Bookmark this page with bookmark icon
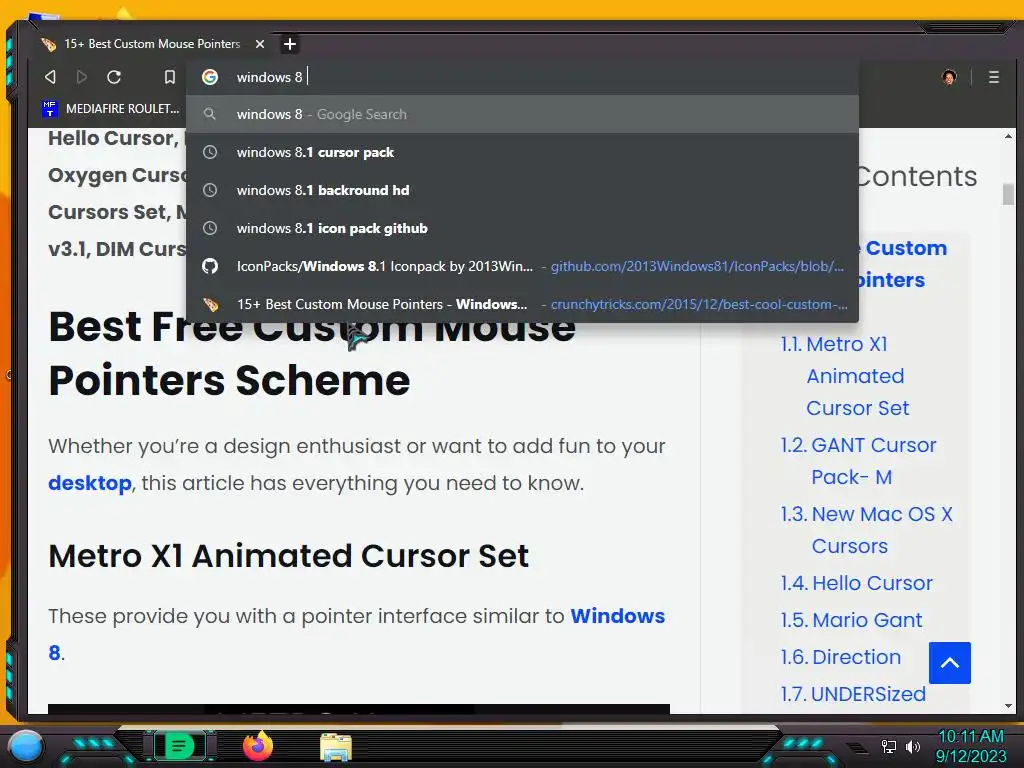Viewport: 1024px width, 768px height. coord(170,77)
